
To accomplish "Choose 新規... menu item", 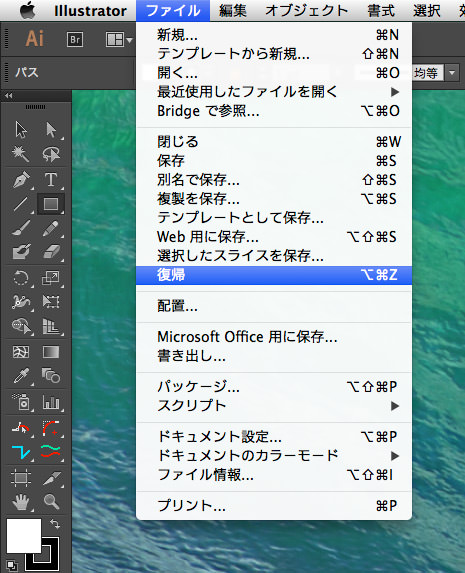I will pos(274,35).
